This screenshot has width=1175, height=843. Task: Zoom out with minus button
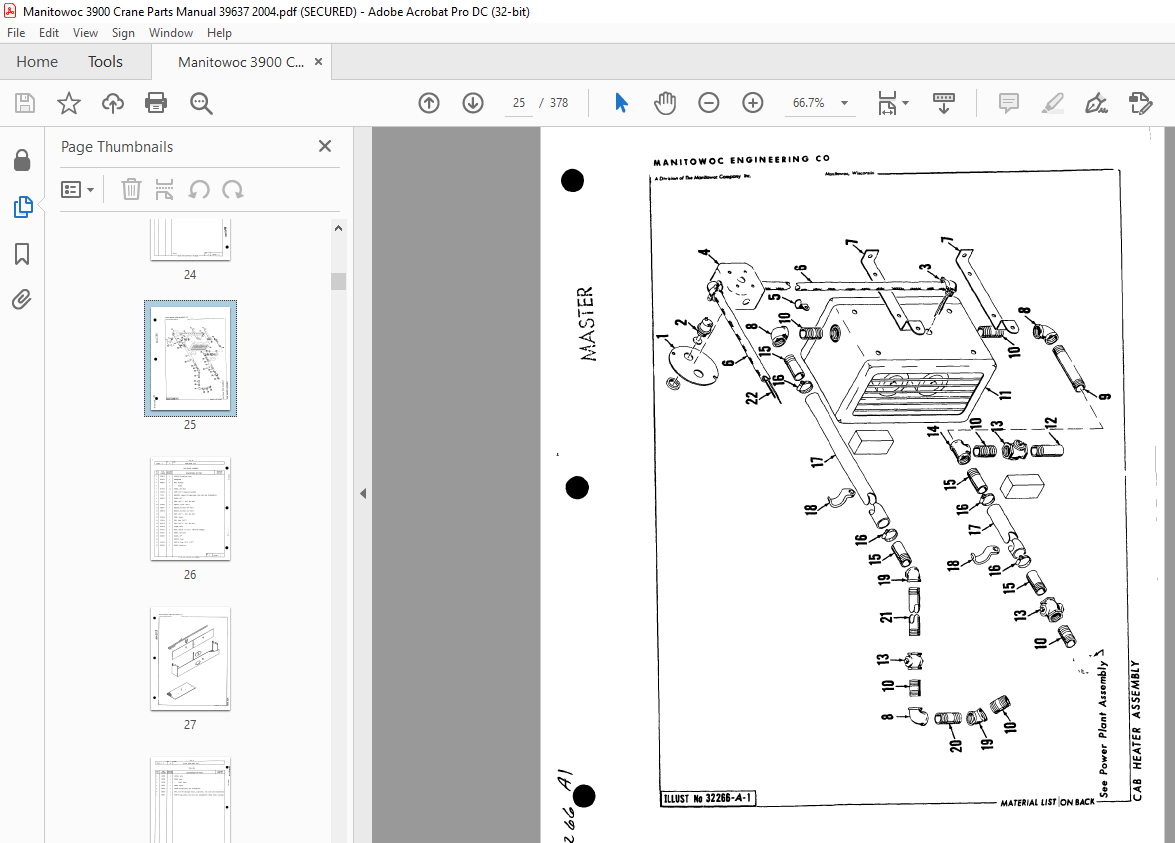coord(708,103)
